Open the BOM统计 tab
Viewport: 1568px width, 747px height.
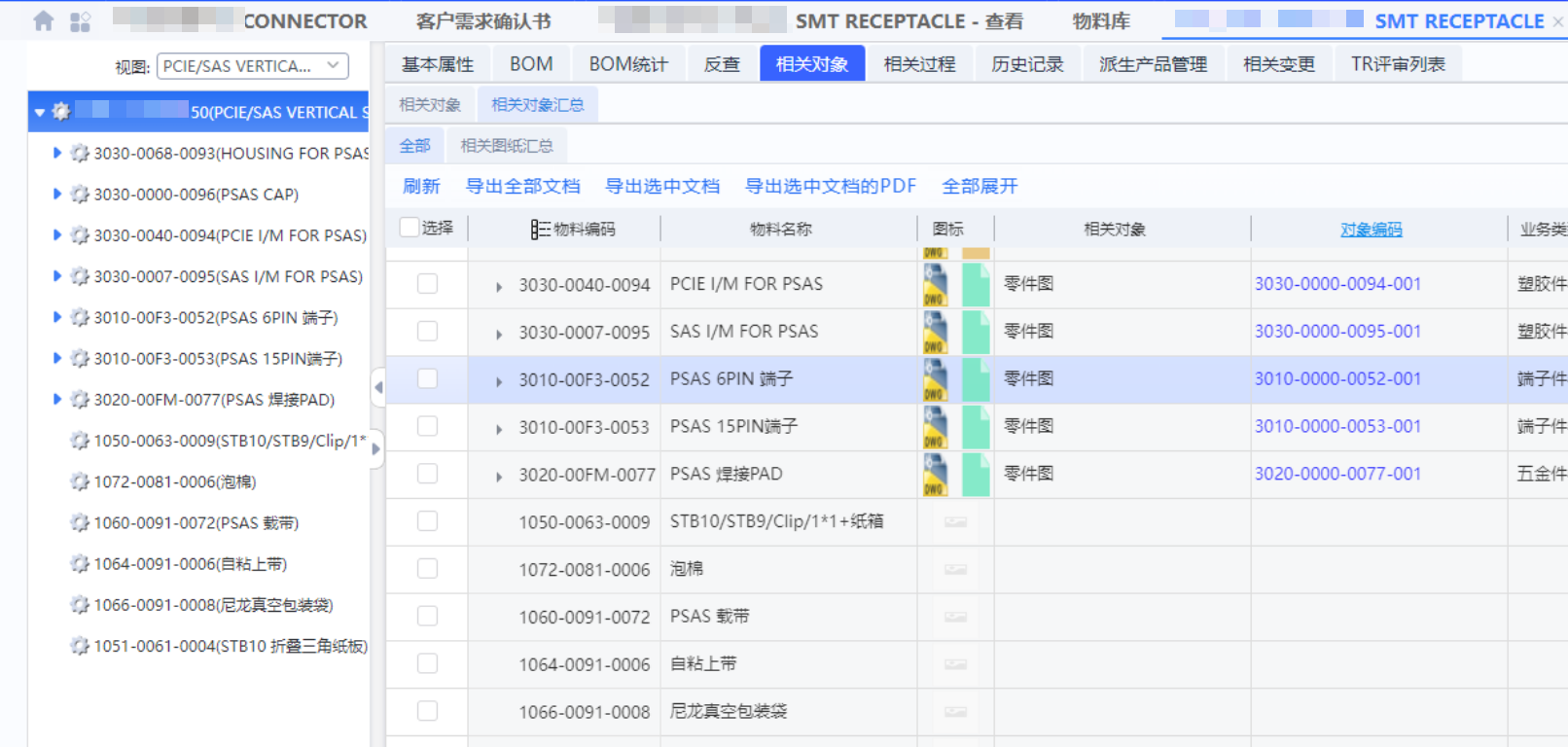click(628, 64)
